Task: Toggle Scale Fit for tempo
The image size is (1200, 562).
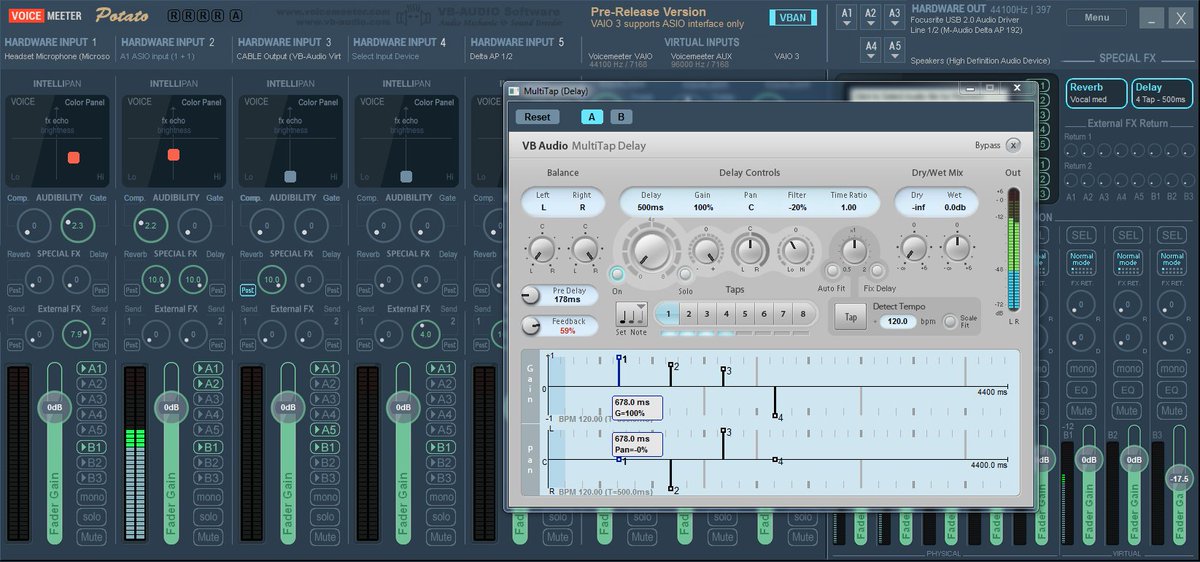Action: [x=950, y=321]
